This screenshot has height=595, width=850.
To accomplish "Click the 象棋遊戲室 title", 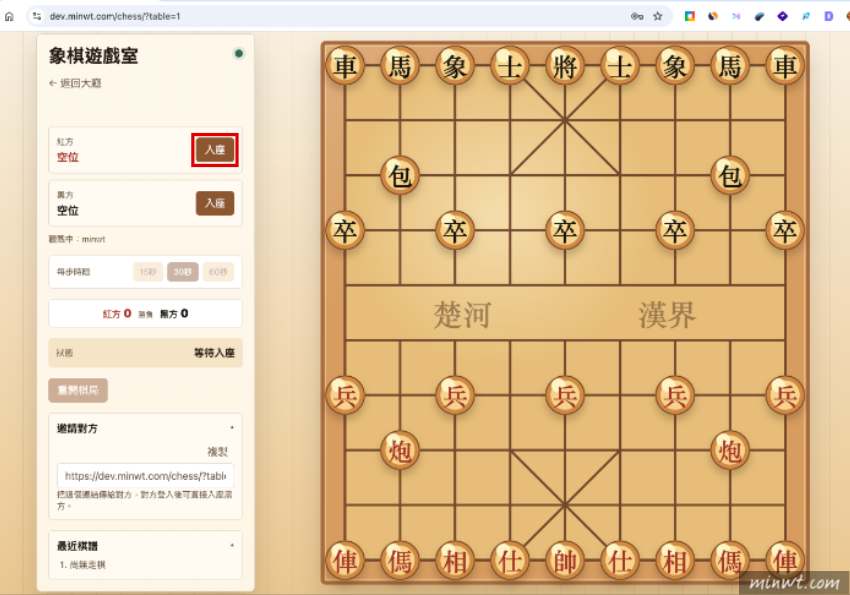I will (x=93, y=56).
